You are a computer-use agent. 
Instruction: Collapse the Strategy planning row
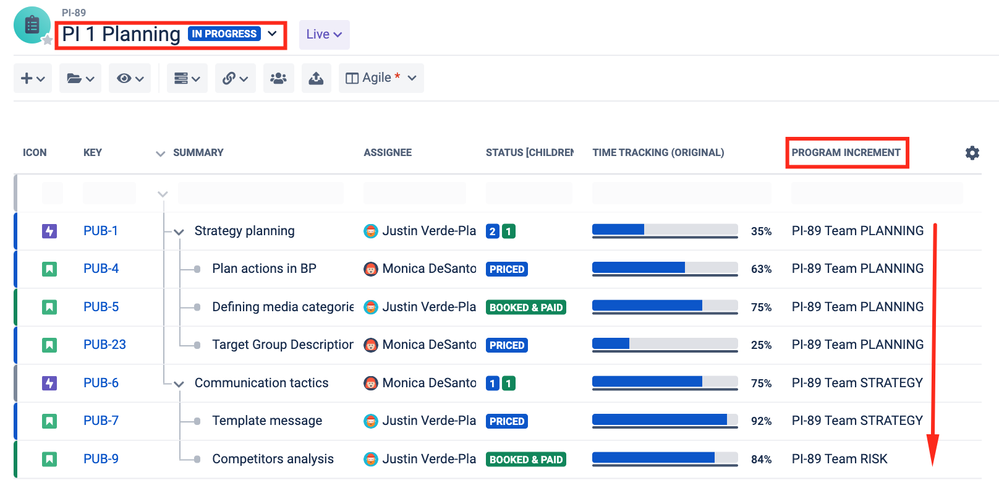click(x=179, y=232)
